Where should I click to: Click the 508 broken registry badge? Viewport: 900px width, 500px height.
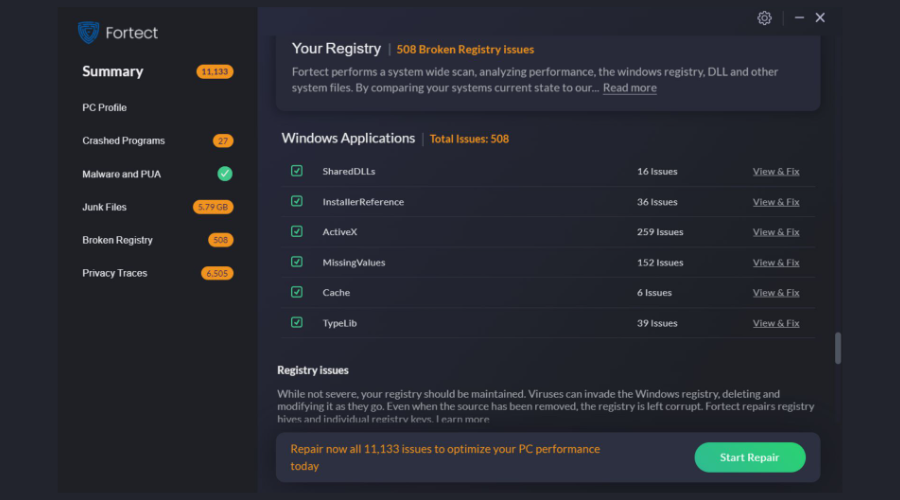coord(220,240)
